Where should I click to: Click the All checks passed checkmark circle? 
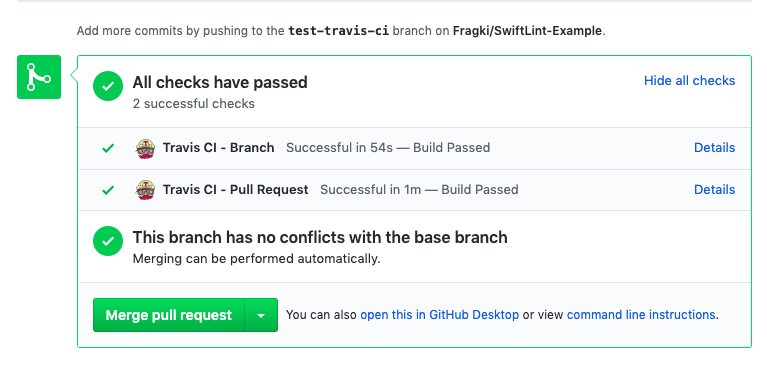tap(108, 86)
